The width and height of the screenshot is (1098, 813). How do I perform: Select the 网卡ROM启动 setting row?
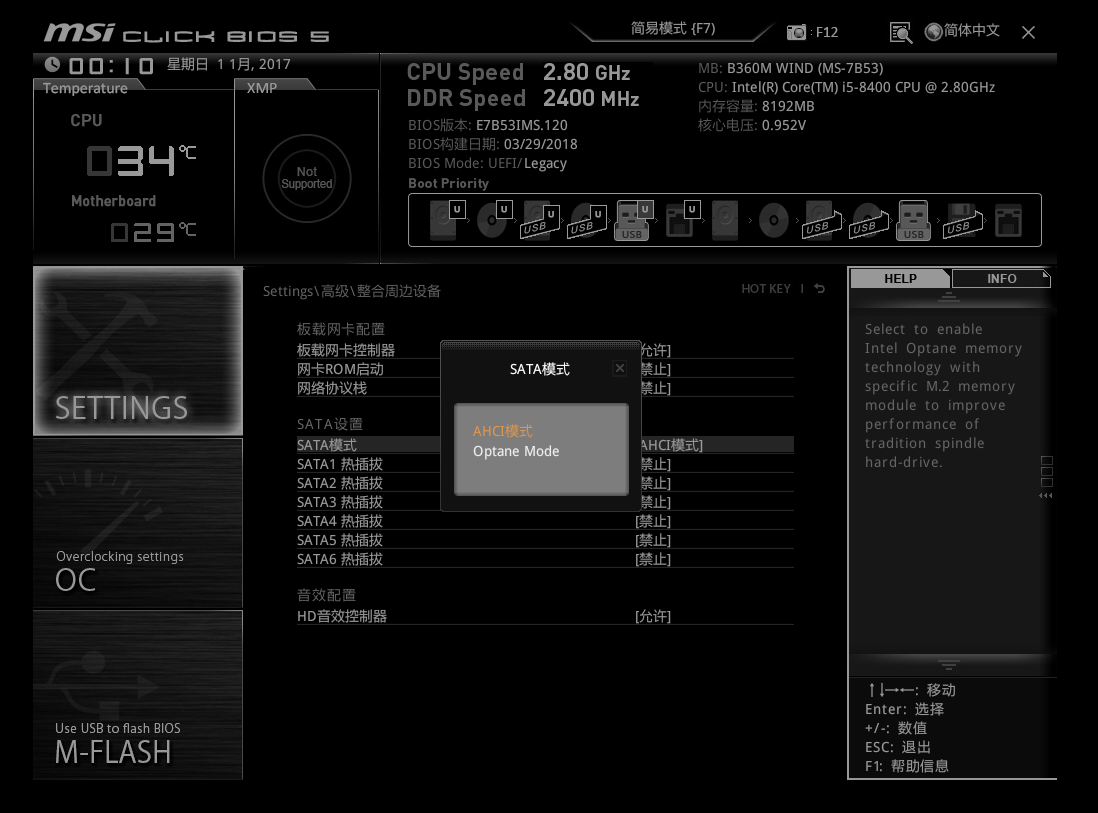pos(545,369)
